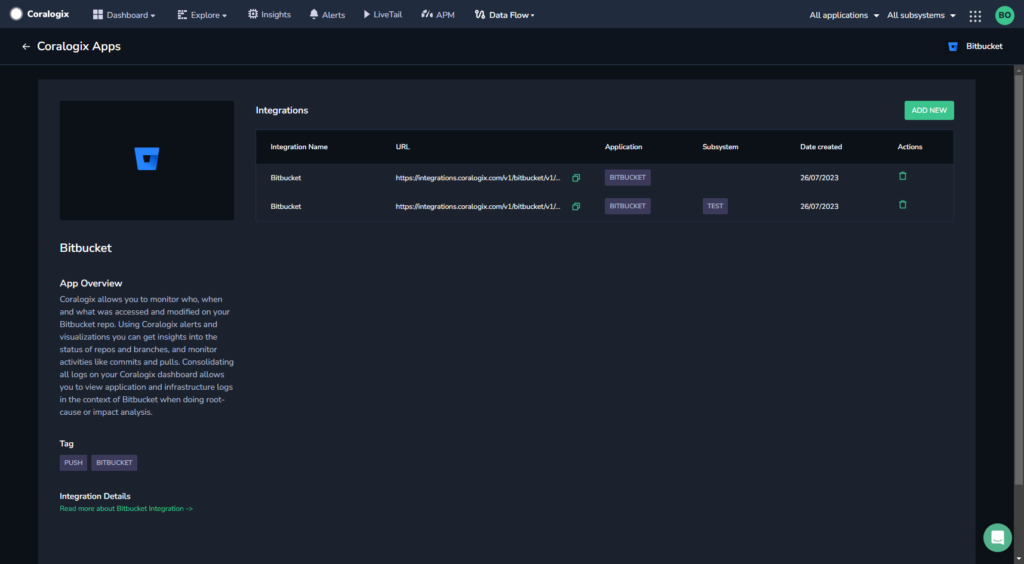The width and height of the screenshot is (1024, 564).
Task: Click the TEST row's integration URL text
Action: pos(478,206)
